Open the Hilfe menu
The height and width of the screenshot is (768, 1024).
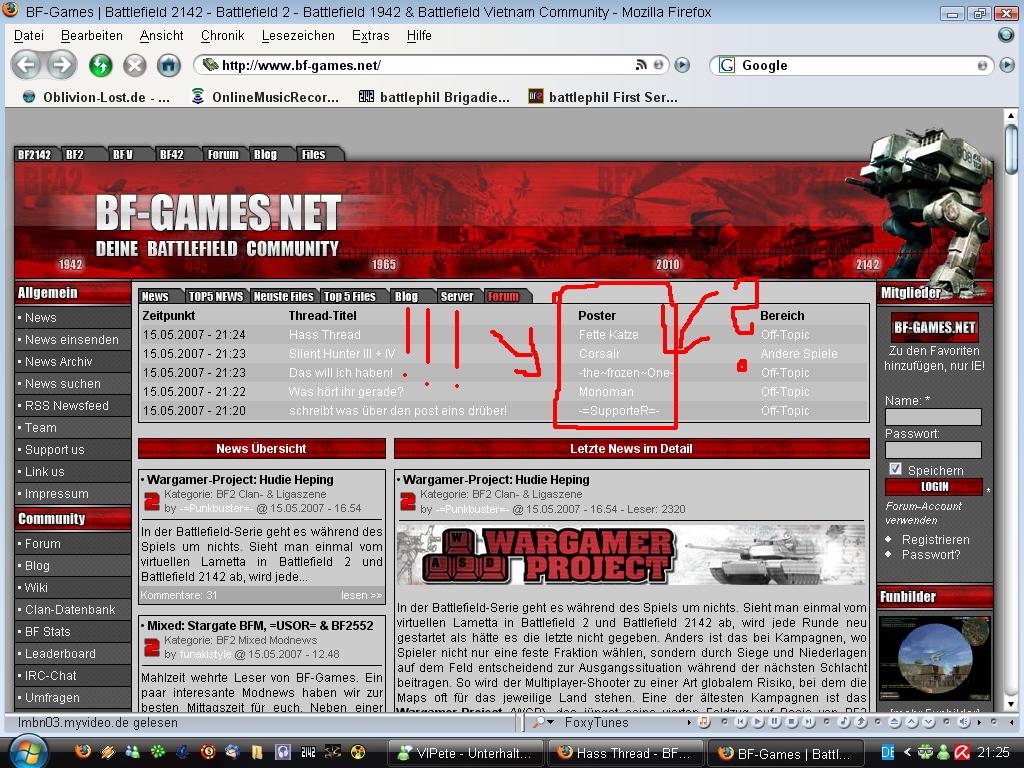coord(419,35)
